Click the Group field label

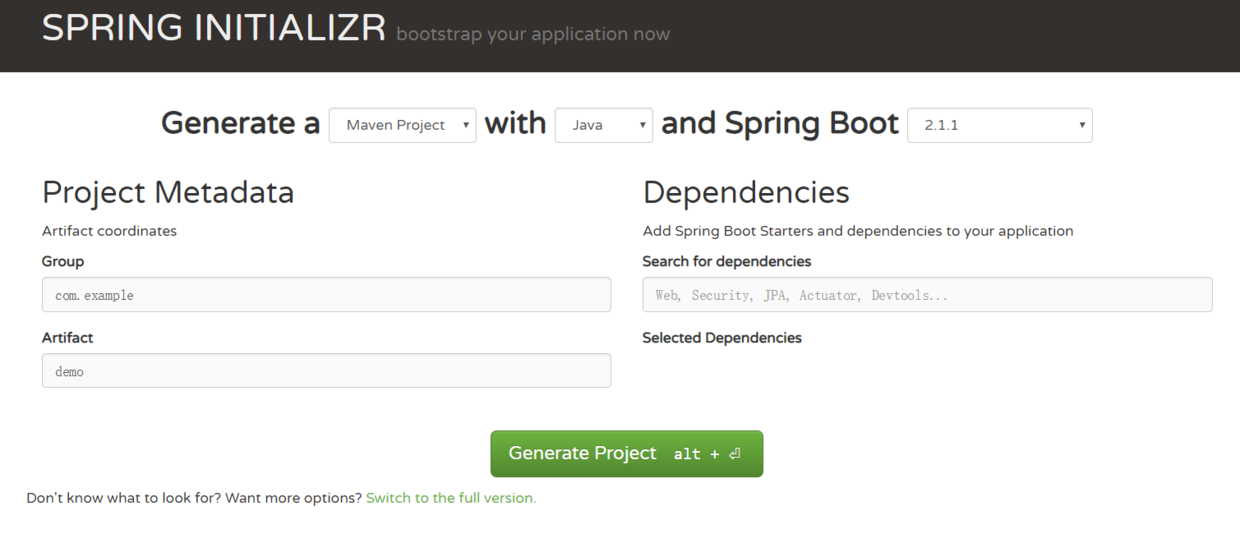pyautogui.click(x=63, y=262)
